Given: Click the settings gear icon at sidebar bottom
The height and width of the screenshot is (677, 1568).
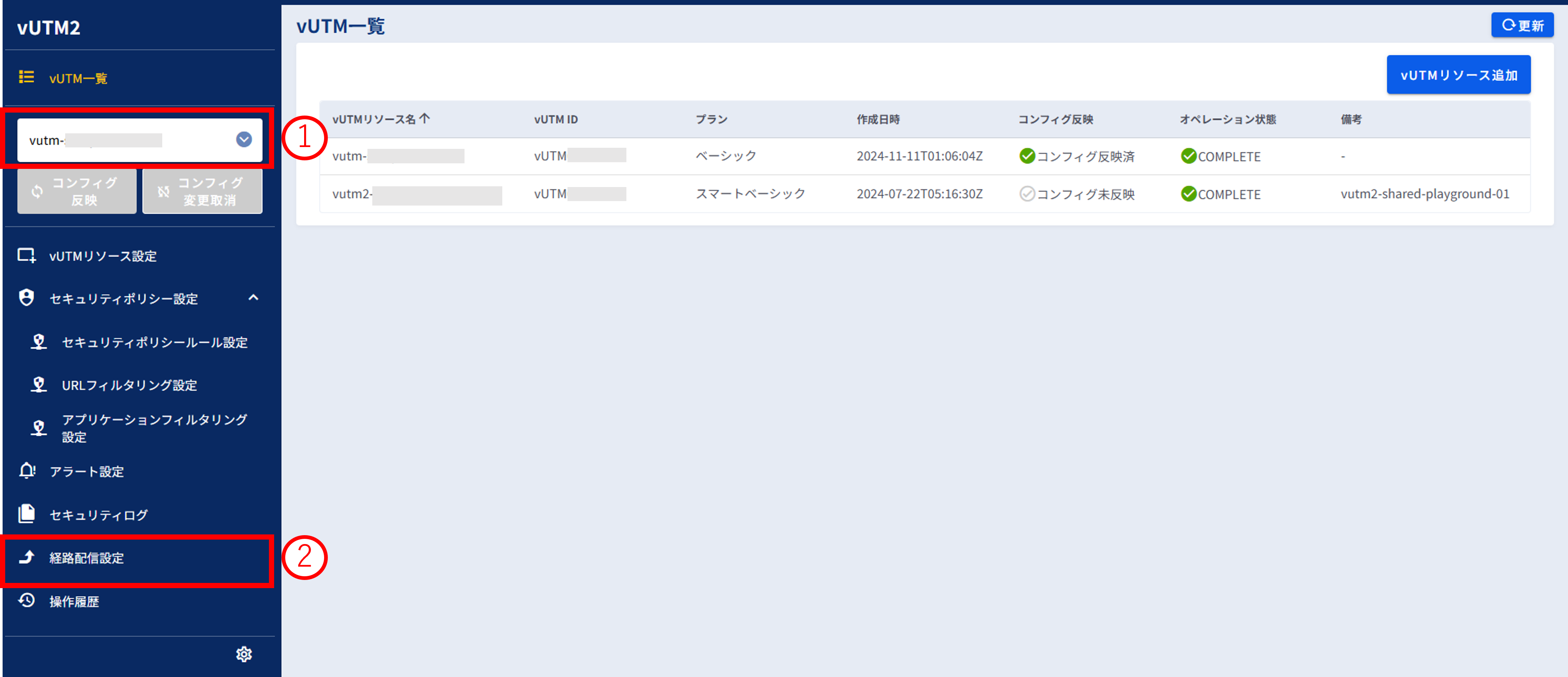Looking at the screenshot, I should tap(244, 654).
